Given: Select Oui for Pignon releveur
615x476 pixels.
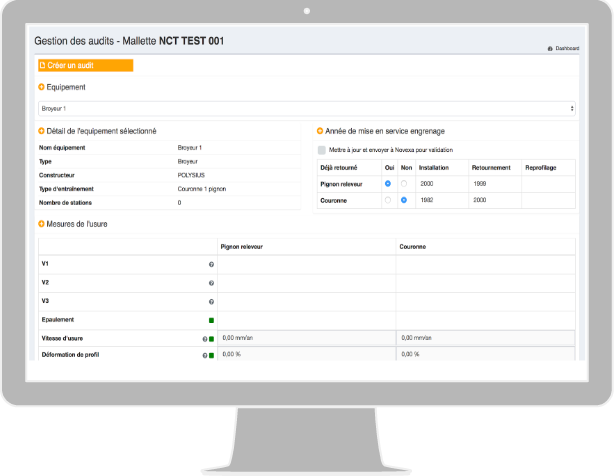Looking at the screenshot, I should click(x=387, y=184).
